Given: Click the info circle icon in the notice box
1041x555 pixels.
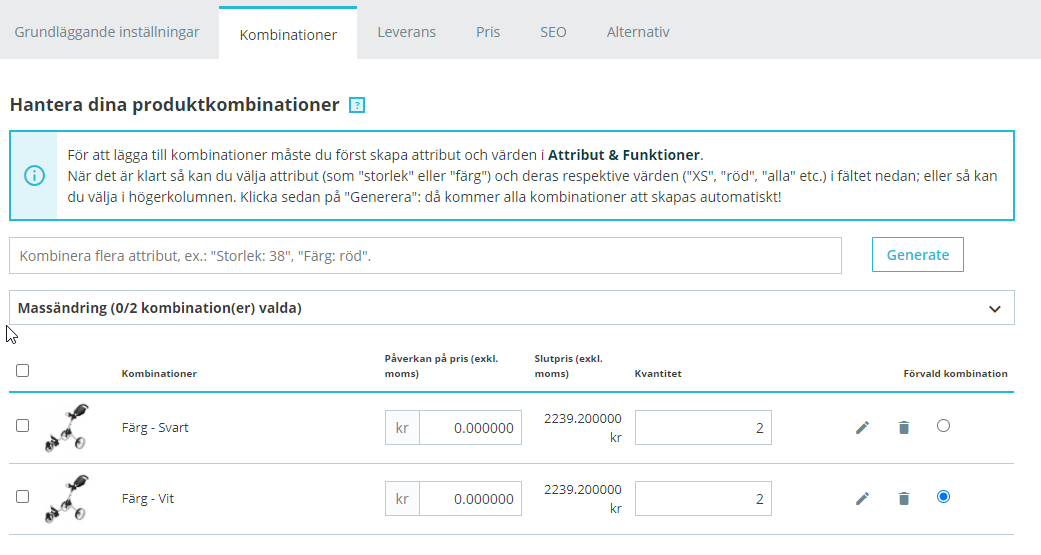Looking at the screenshot, I should (34, 175).
